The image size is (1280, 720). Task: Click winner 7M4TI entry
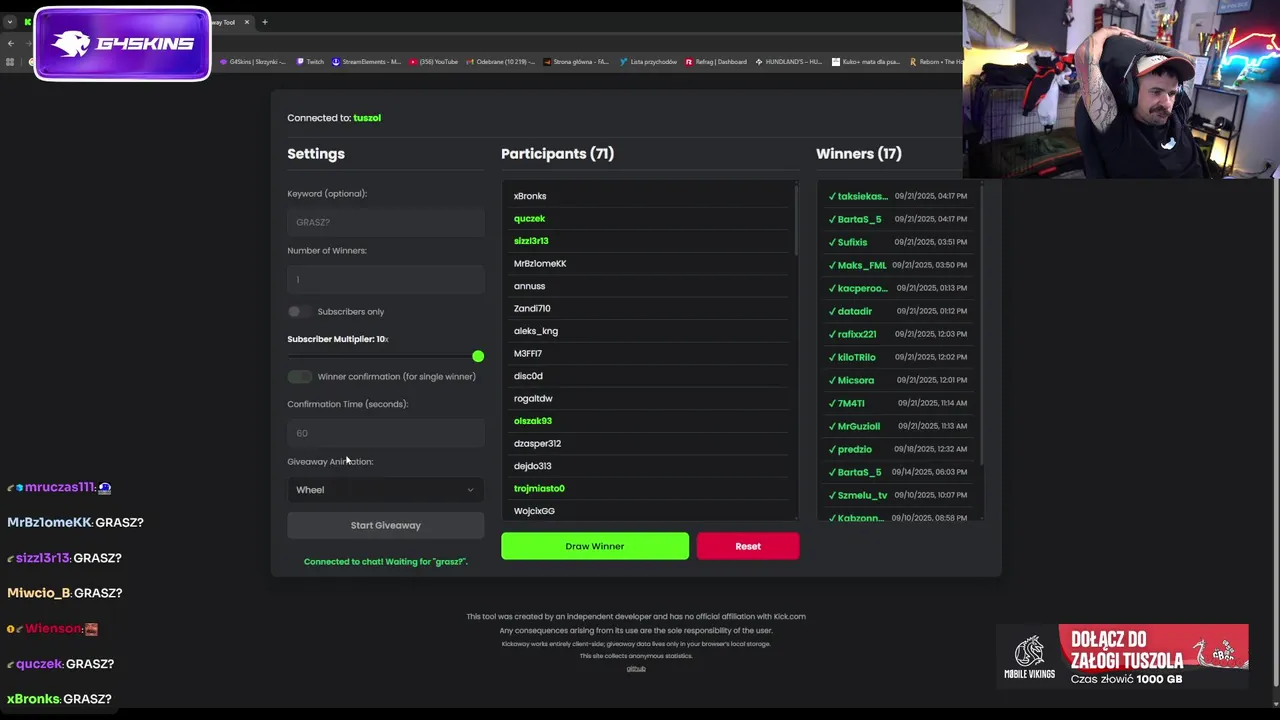point(897,403)
